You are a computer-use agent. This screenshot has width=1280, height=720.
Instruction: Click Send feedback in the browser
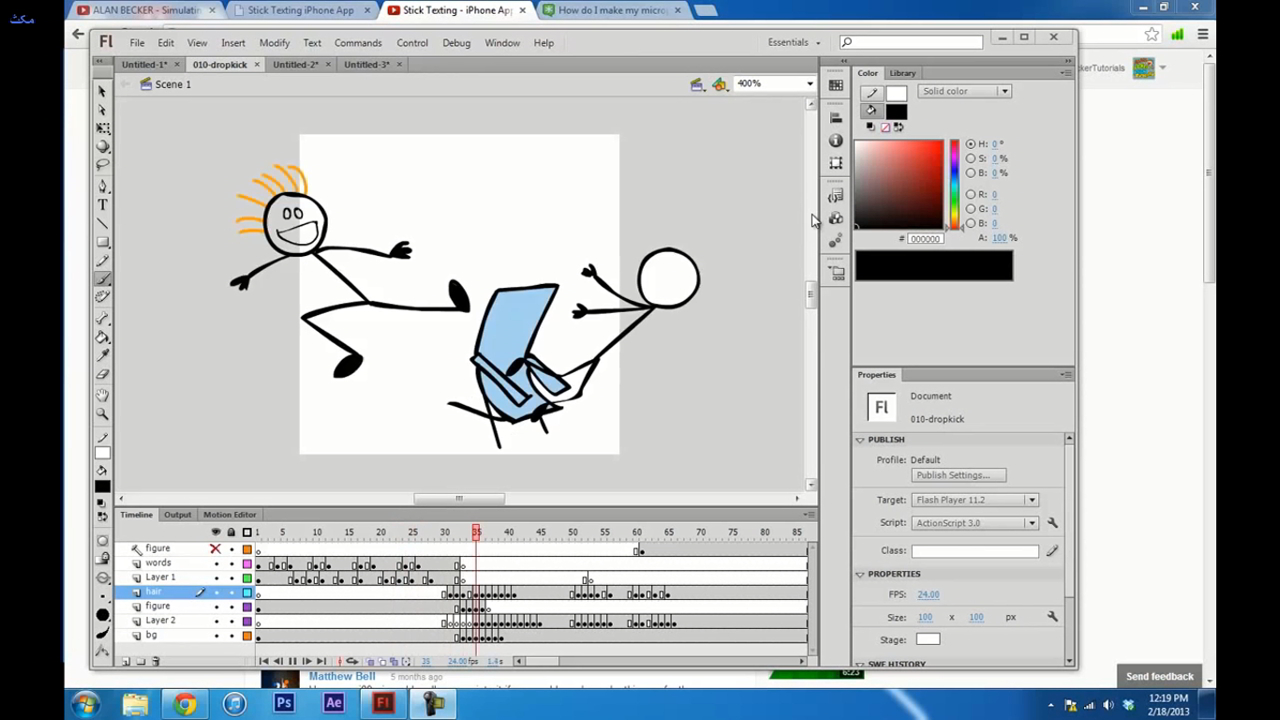click(x=1160, y=677)
